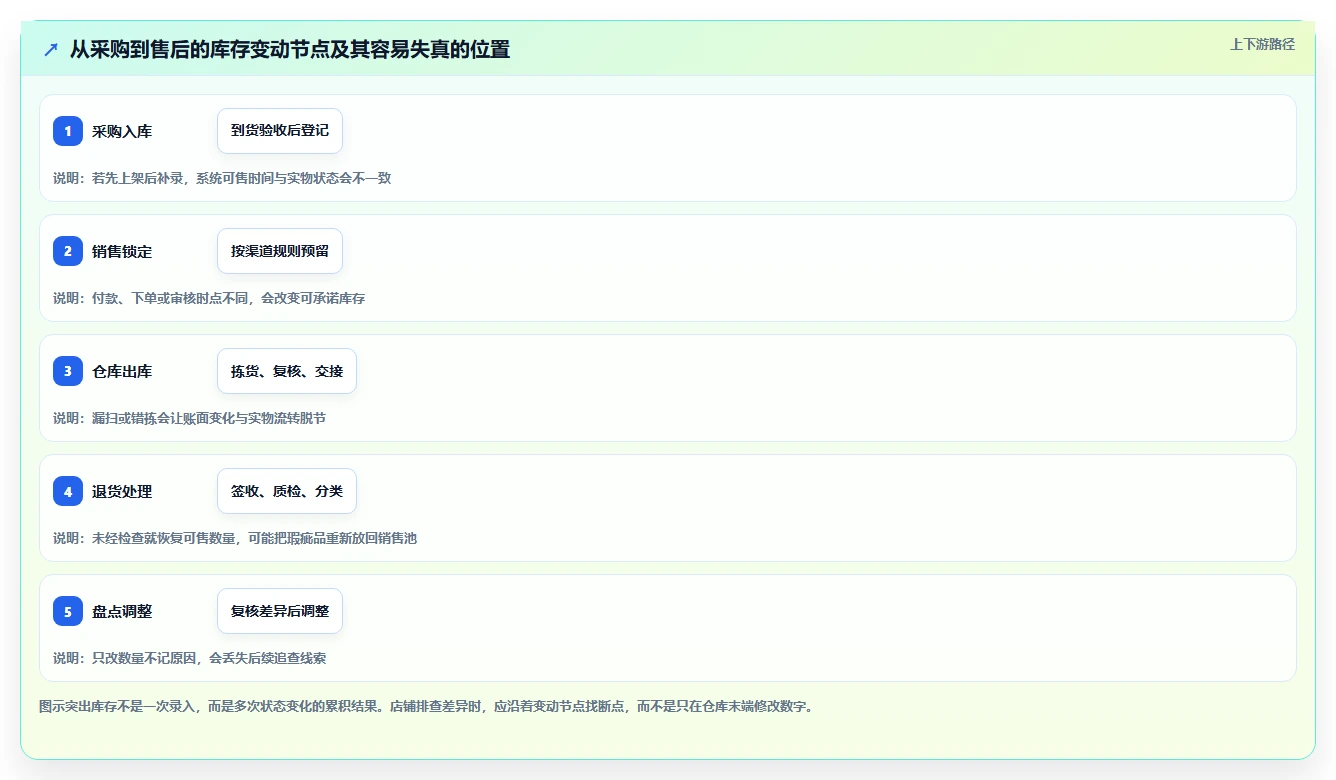Click the heading 从采购到售后的库存变动节点

(x=290, y=49)
